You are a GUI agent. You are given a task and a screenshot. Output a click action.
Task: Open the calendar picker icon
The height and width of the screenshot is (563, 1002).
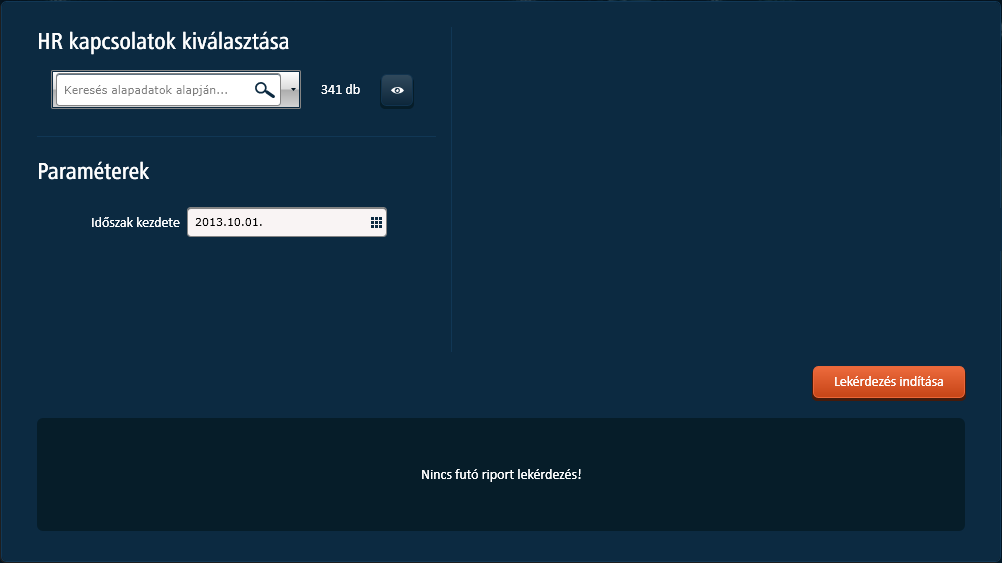point(376,222)
